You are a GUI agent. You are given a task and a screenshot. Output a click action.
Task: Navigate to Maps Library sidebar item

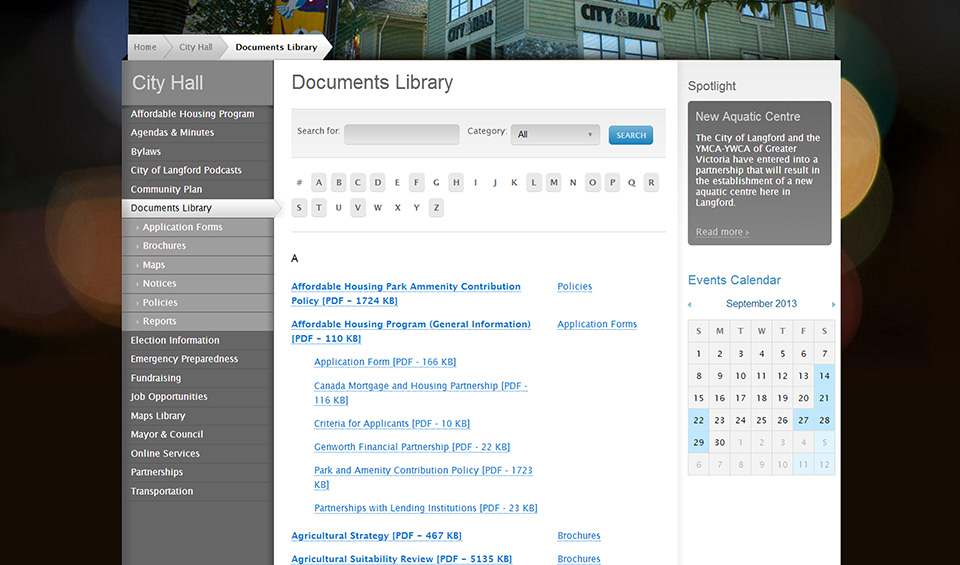158,416
